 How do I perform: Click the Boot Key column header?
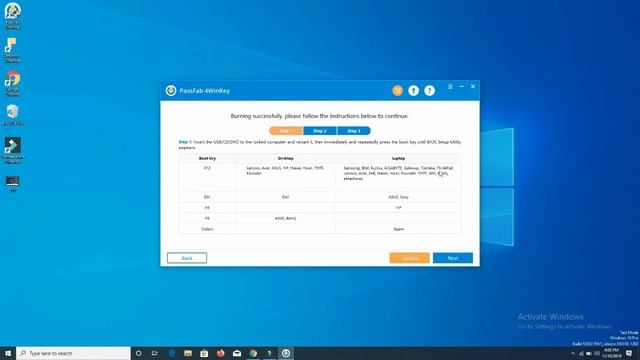tap(207, 158)
